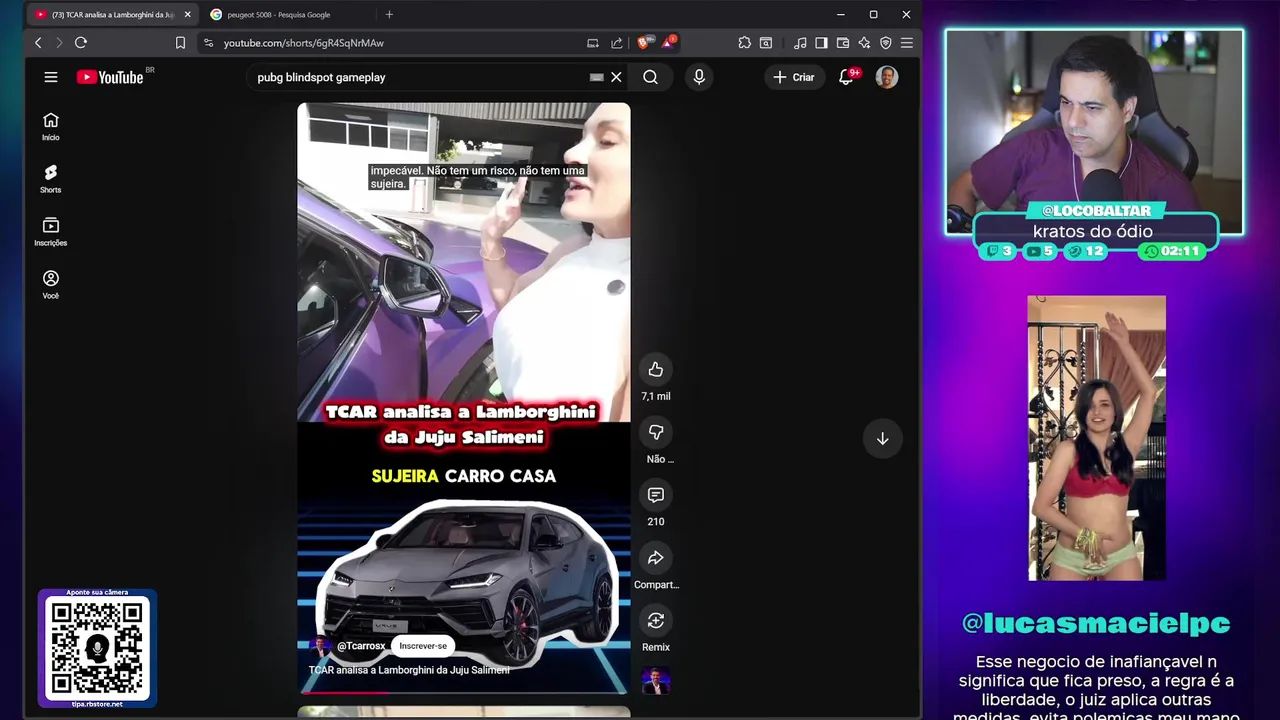Image resolution: width=1280 pixels, height=720 pixels.
Task: Open site settings icon in address bar
Action: [208, 43]
